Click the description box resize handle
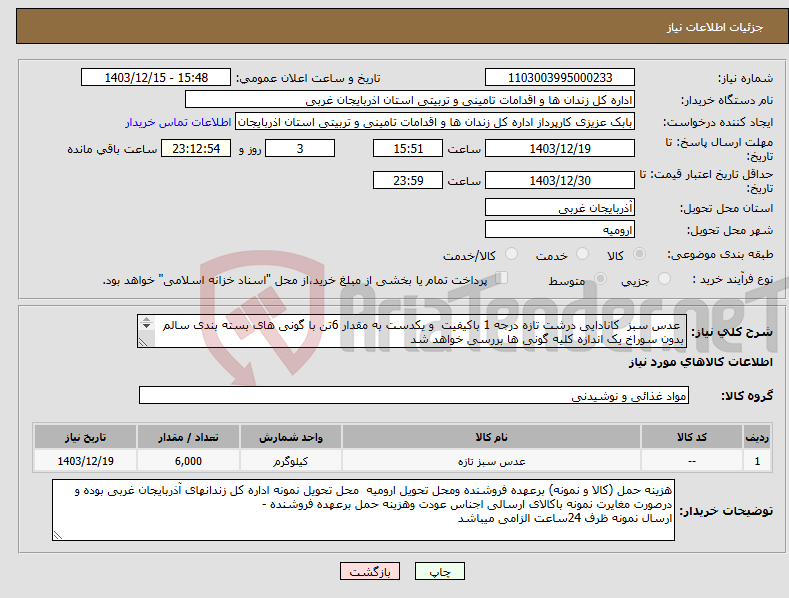 (142, 342)
